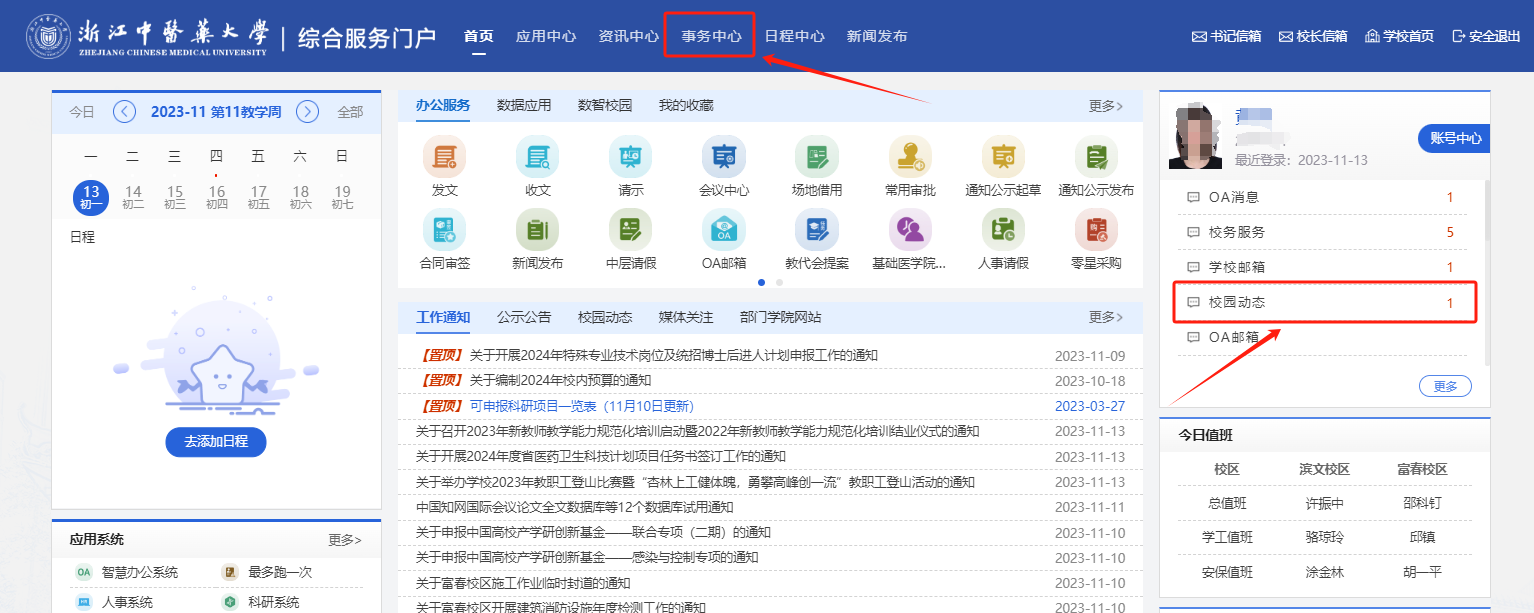Expand 更多 in the 应用系统 panel
This screenshot has height=613, width=1534.
pos(345,540)
